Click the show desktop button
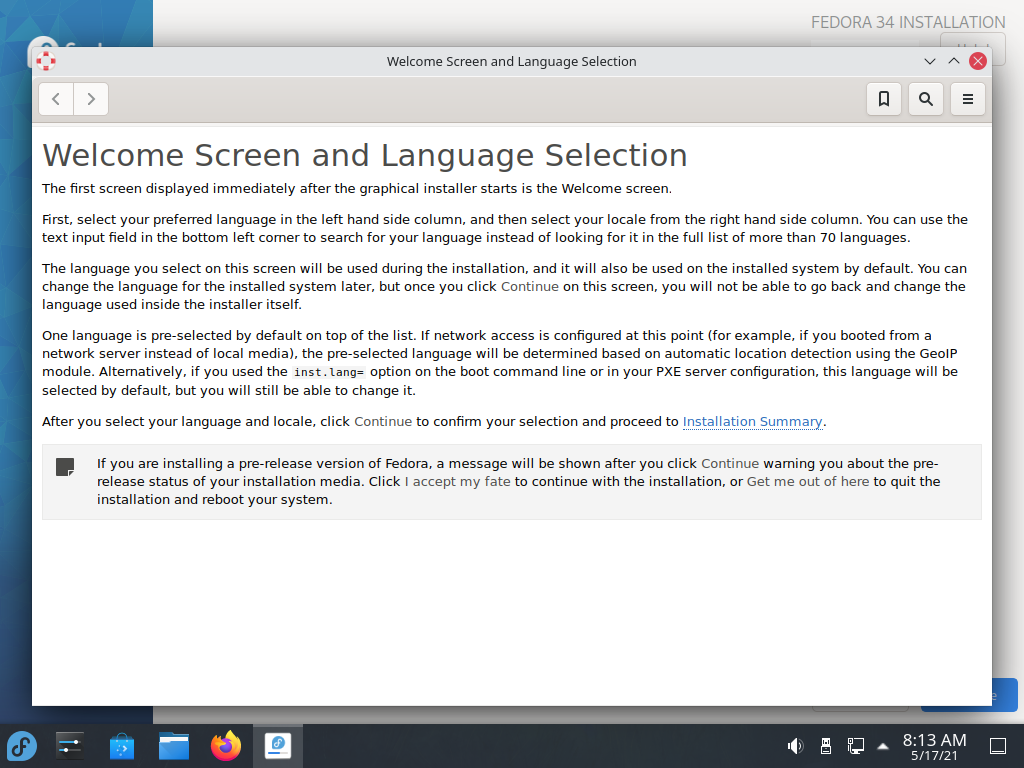The image size is (1024, 768). pos(998,746)
